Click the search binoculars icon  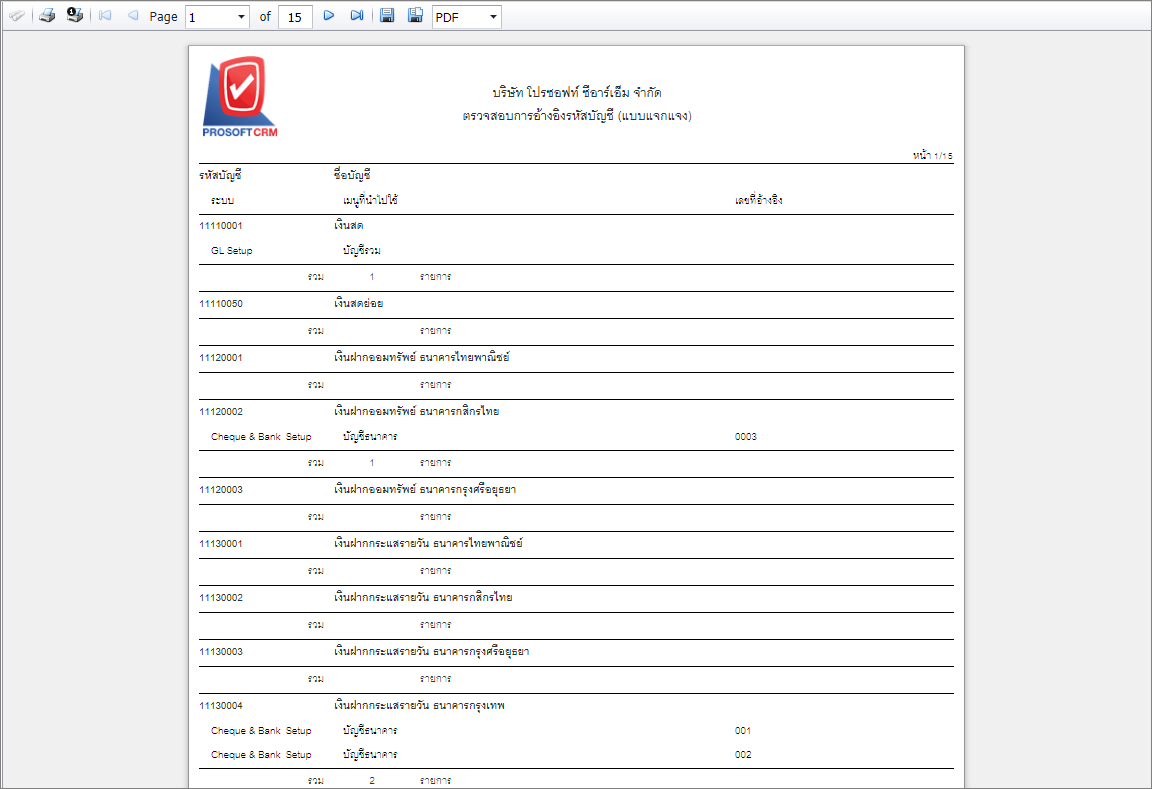pyautogui.click(x=16, y=16)
